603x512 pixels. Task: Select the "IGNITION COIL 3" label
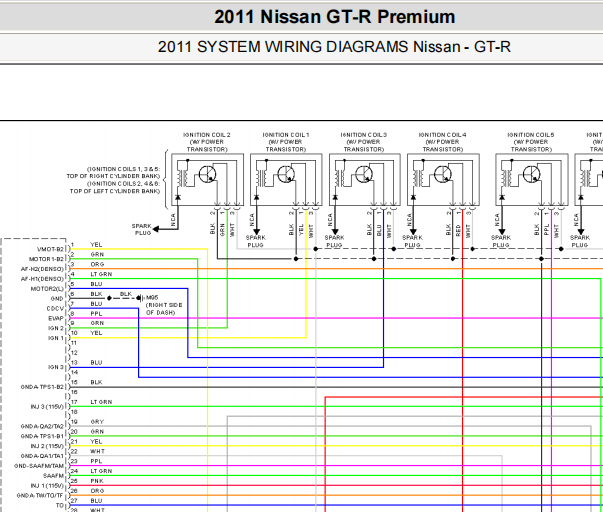click(x=363, y=135)
